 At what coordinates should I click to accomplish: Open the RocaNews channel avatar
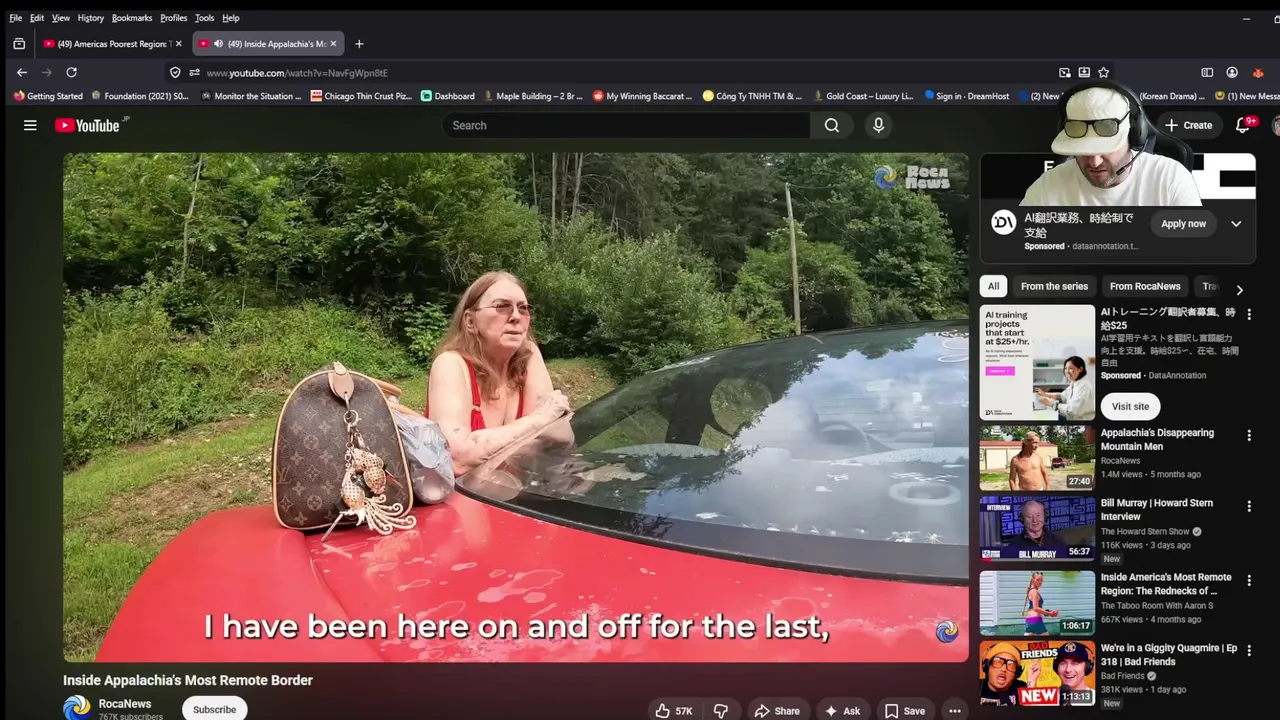[76, 708]
